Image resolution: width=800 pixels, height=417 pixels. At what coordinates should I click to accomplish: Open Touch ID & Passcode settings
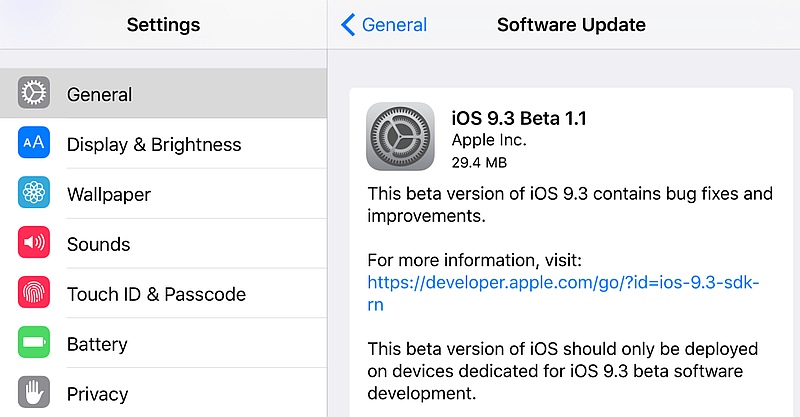(x=163, y=293)
